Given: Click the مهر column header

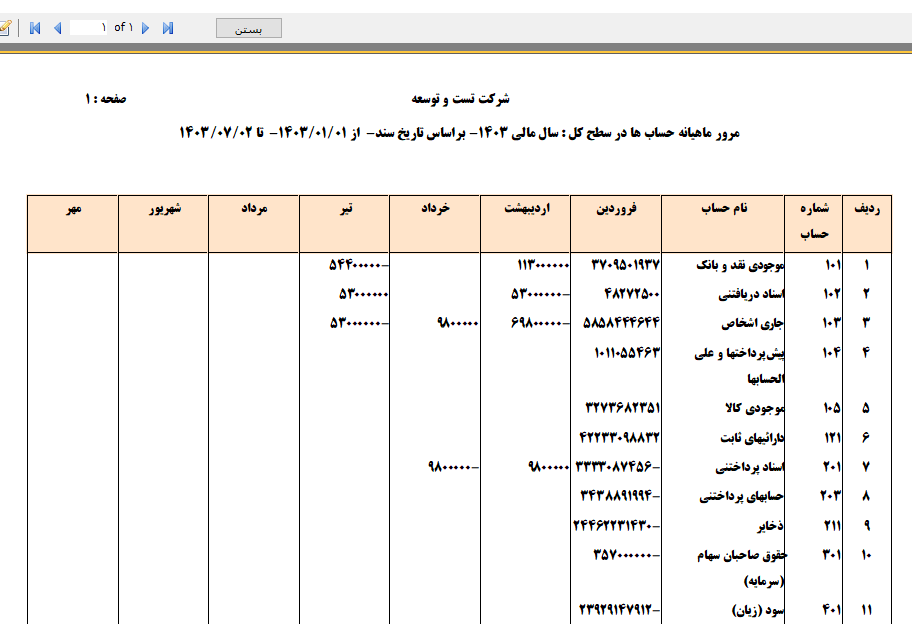Looking at the screenshot, I should click(73, 224).
